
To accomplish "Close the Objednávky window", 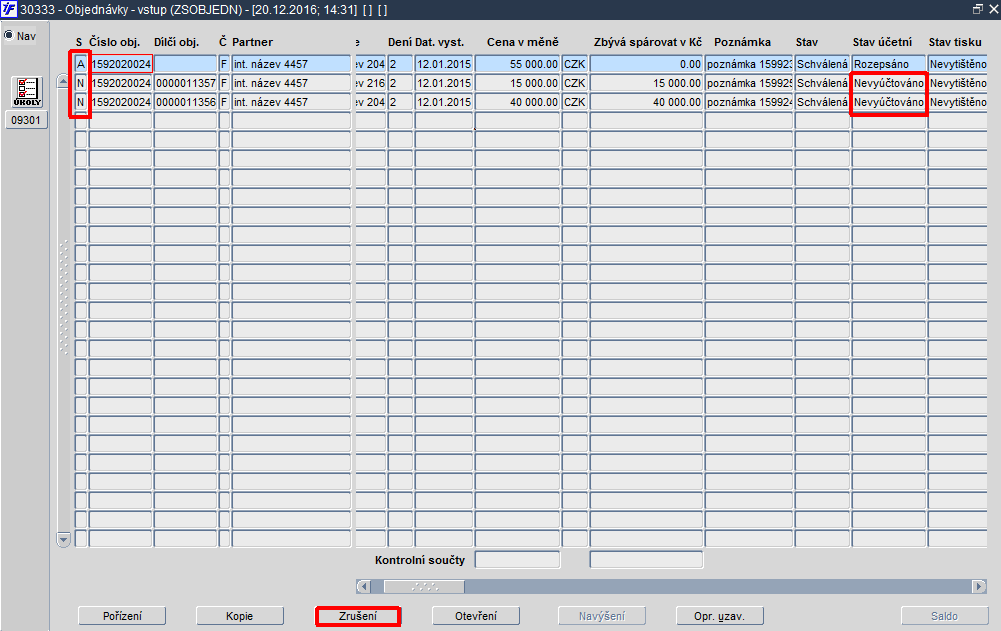I will (x=993, y=9).
